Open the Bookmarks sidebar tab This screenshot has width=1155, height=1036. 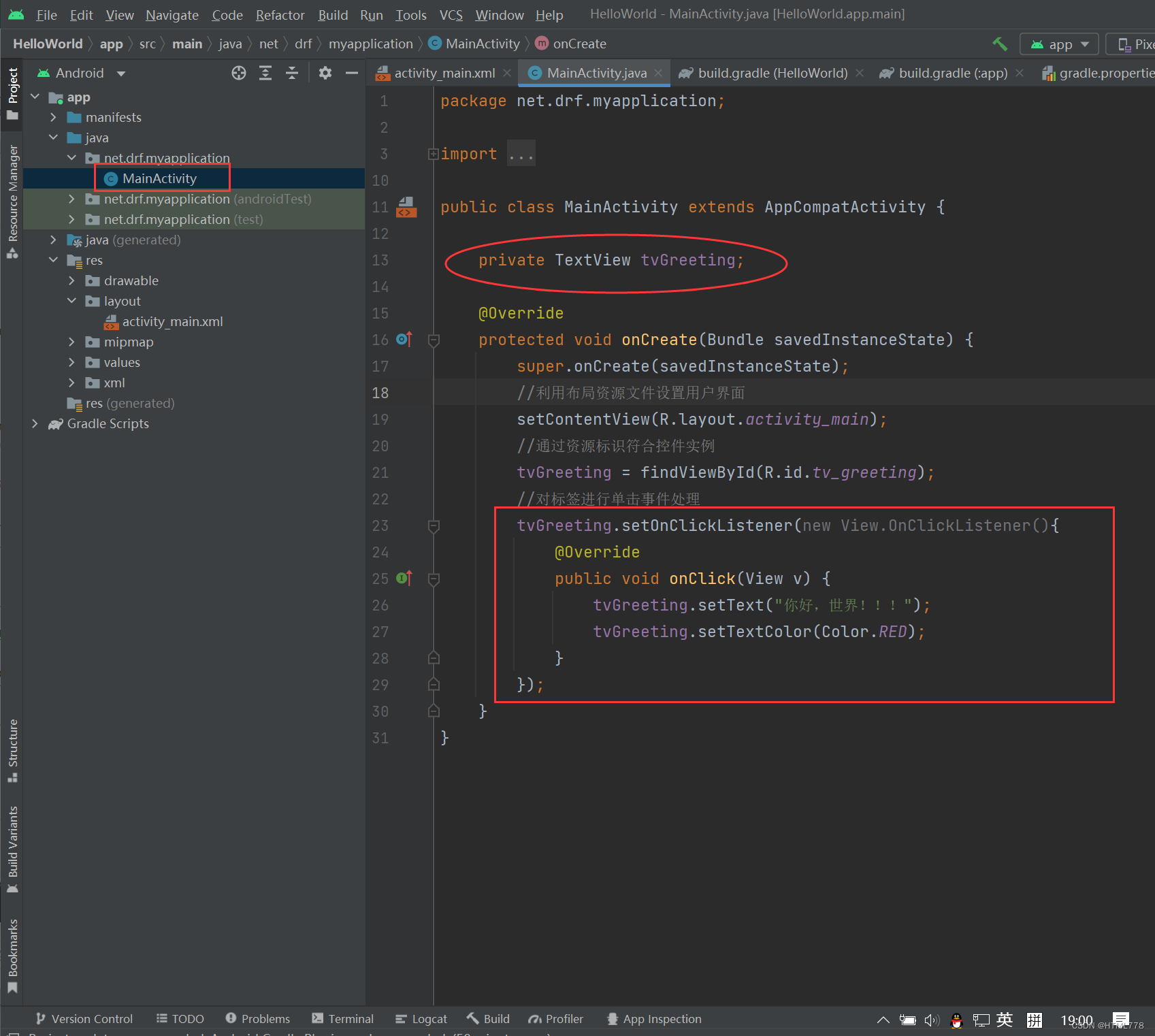12,956
